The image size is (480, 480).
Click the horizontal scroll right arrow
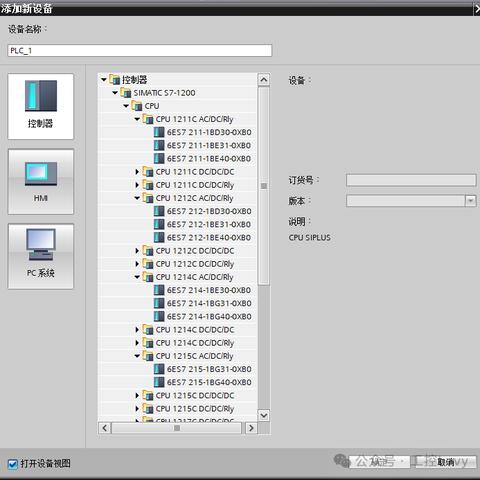[x=251, y=428]
